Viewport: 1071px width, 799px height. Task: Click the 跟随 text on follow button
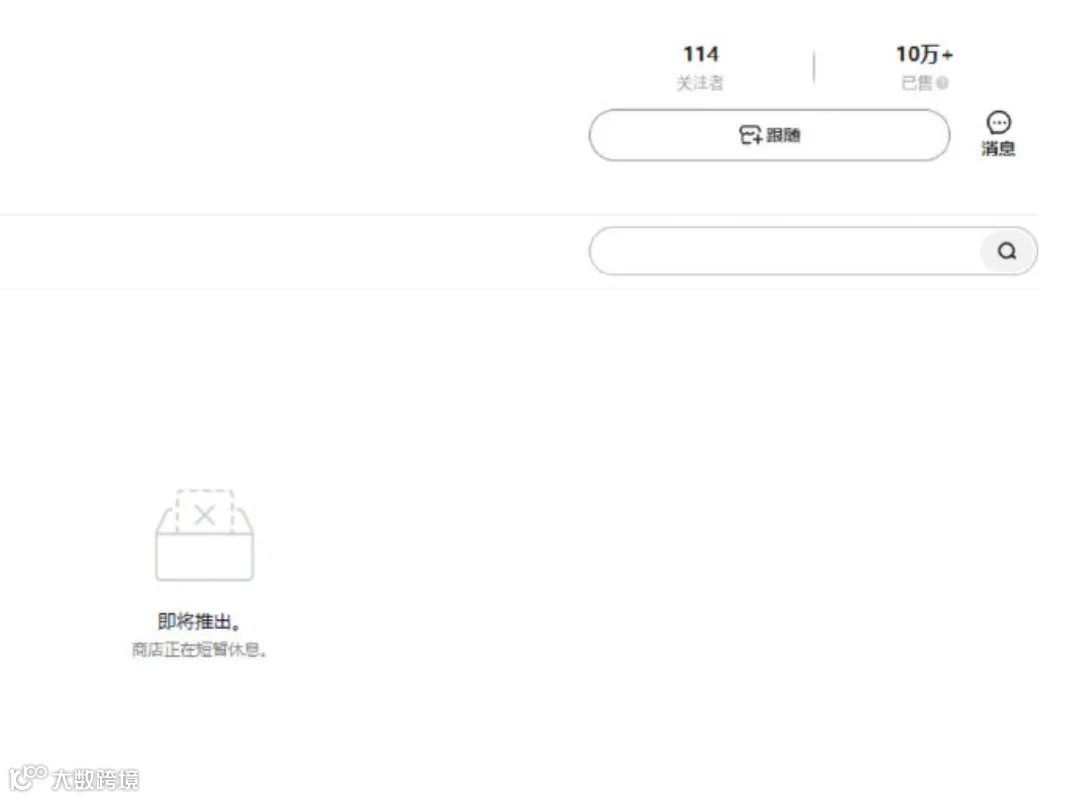(x=783, y=135)
